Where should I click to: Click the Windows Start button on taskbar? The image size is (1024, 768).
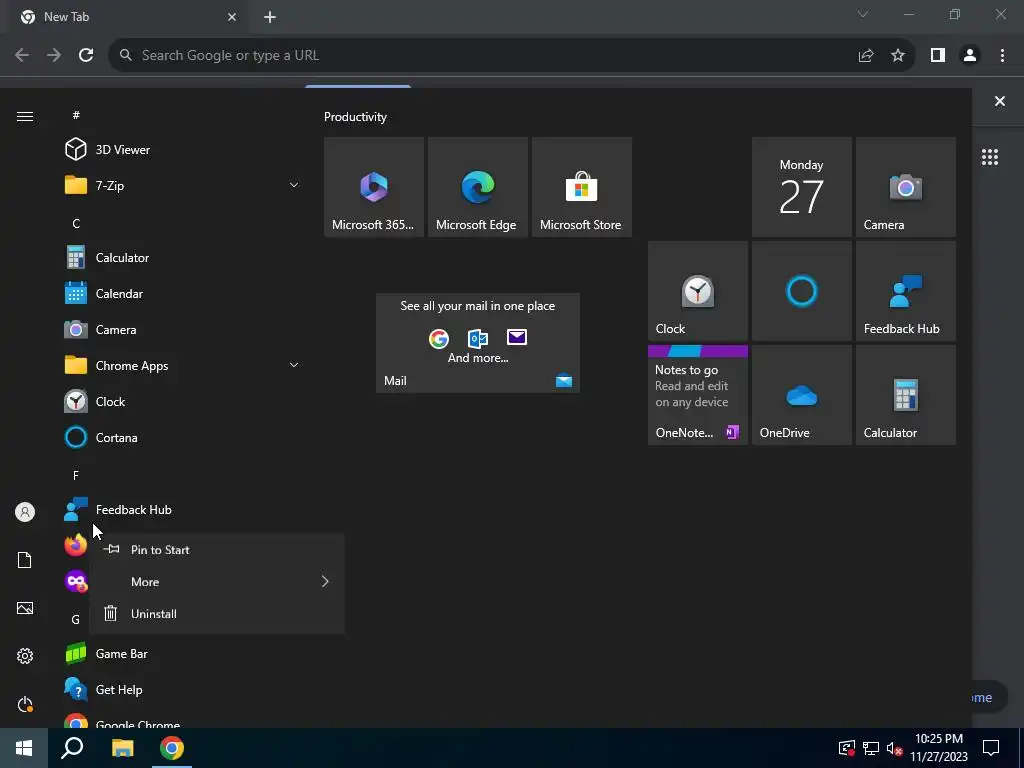pyautogui.click(x=24, y=748)
